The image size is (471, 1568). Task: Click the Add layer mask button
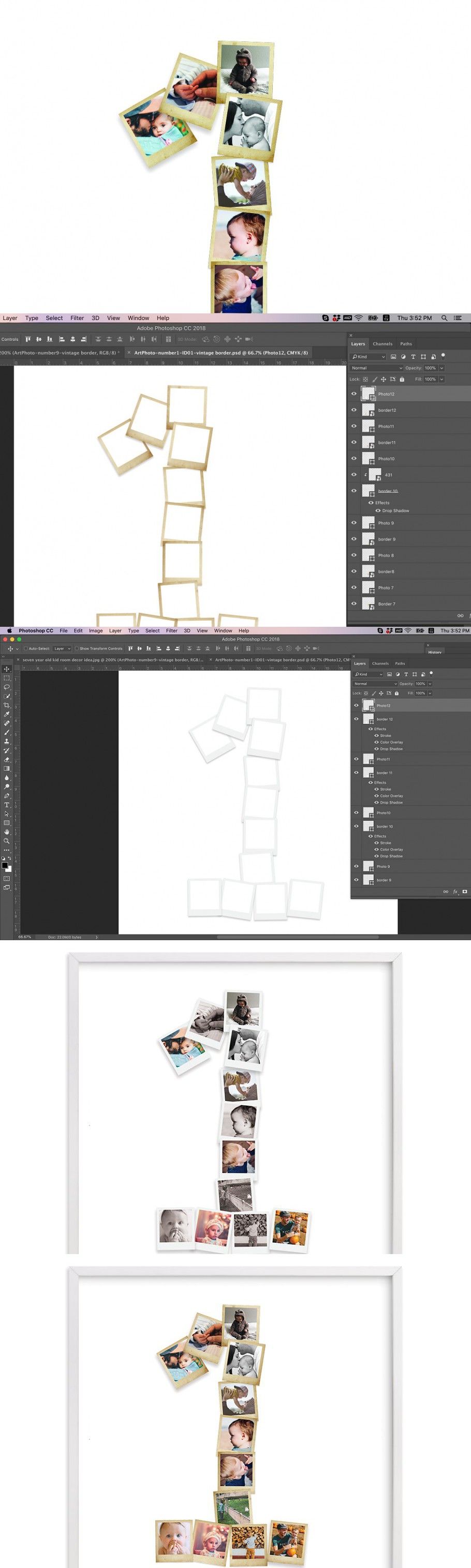(x=465, y=891)
